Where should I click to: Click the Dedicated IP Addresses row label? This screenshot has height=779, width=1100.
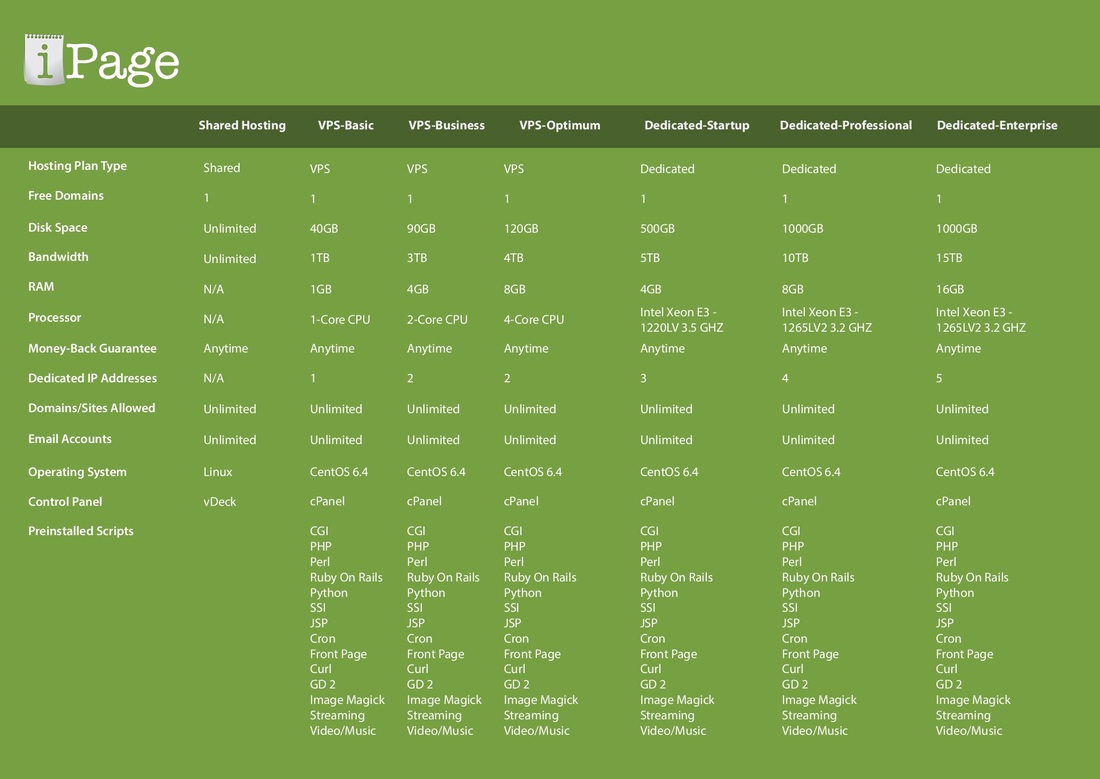[x=91, y=378]
